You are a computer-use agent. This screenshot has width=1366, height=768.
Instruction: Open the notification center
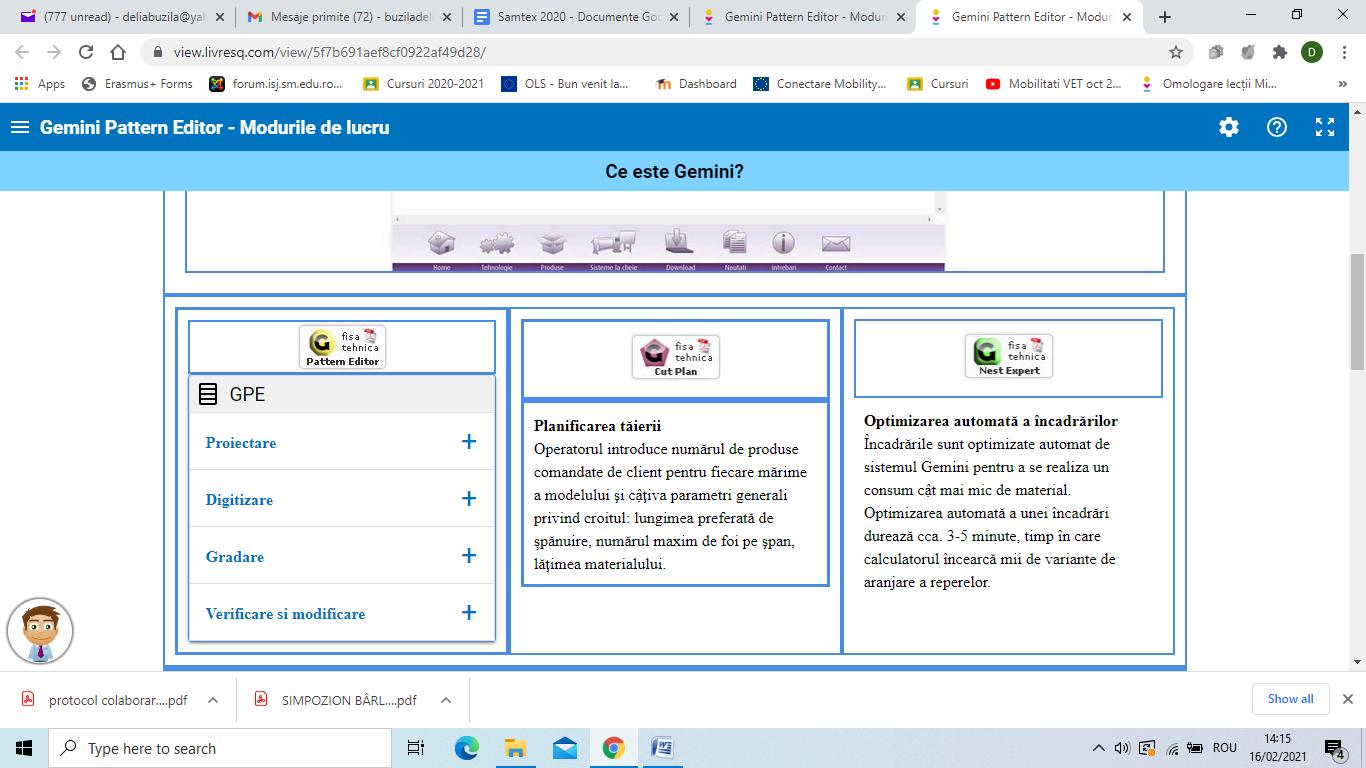tap(1336, 749)
